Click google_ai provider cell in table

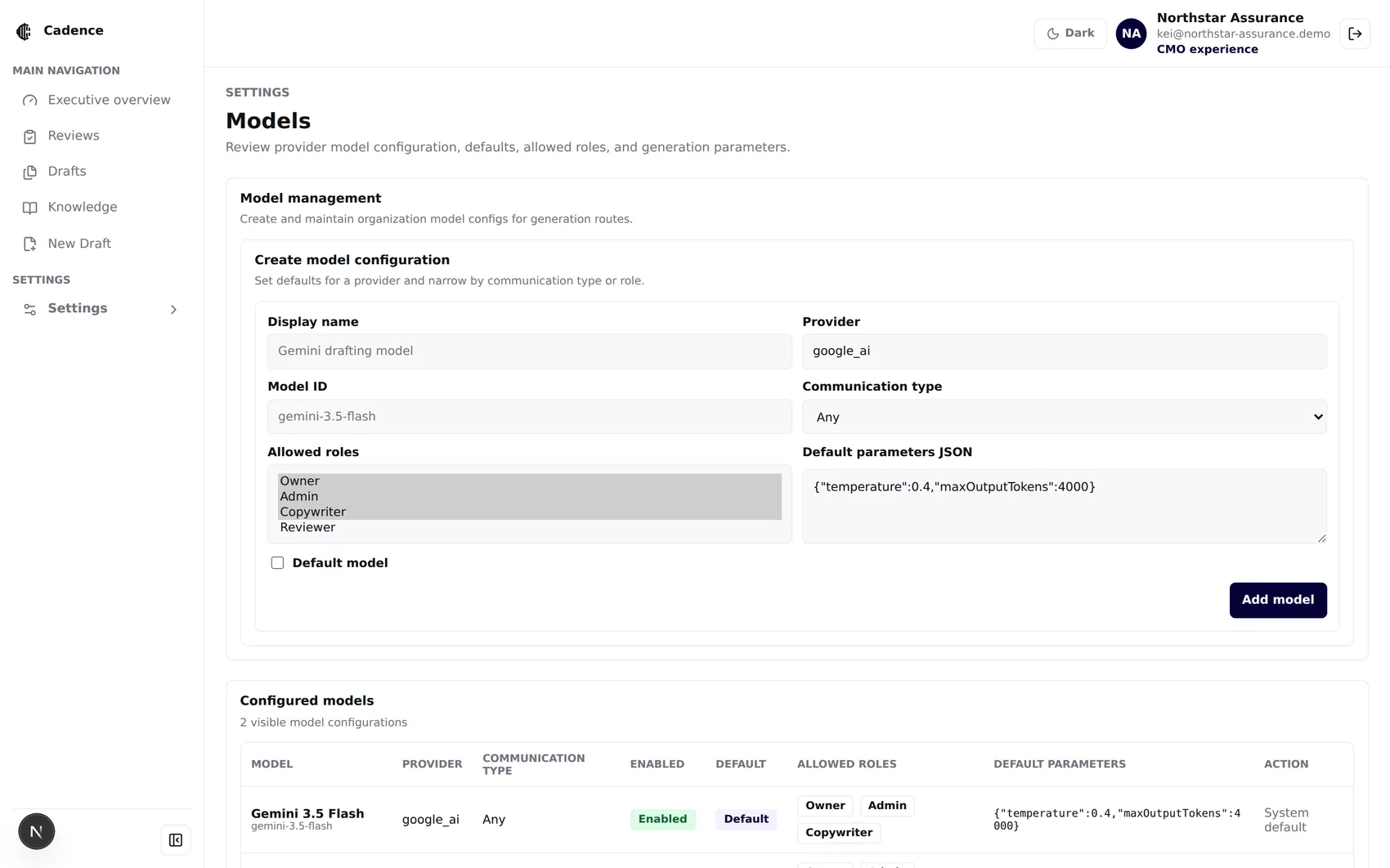[430, 820]
